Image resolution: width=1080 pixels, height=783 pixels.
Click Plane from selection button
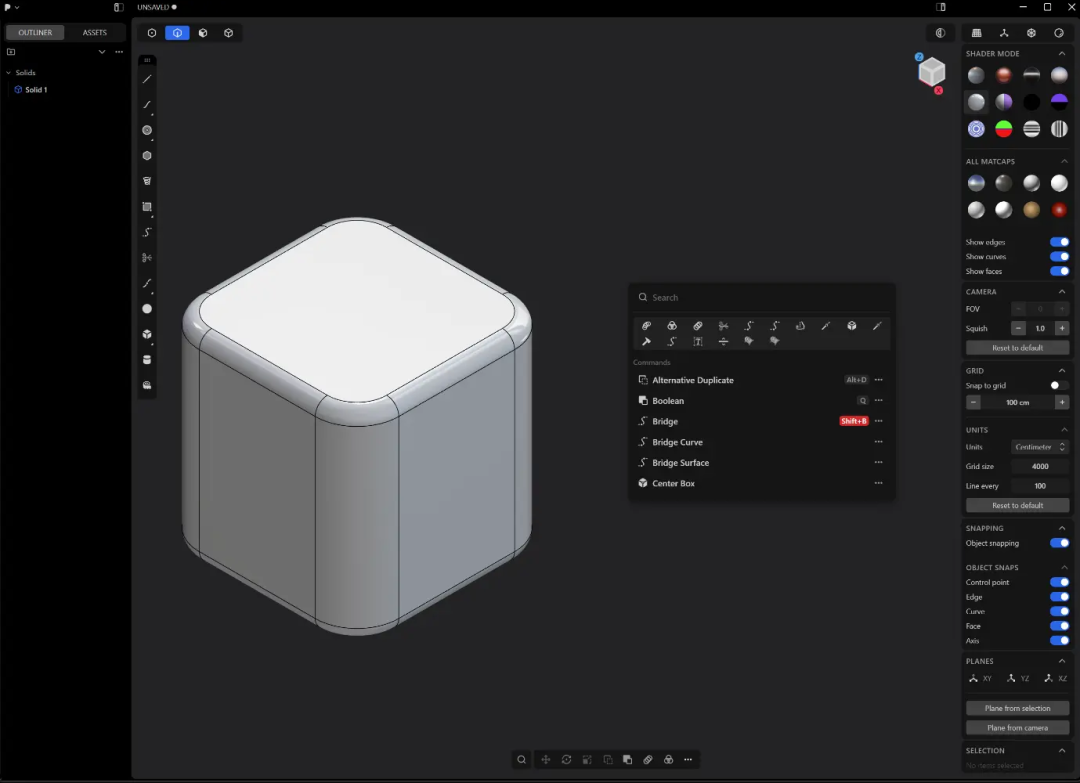pyautogui.click(x=1017, y=707)
